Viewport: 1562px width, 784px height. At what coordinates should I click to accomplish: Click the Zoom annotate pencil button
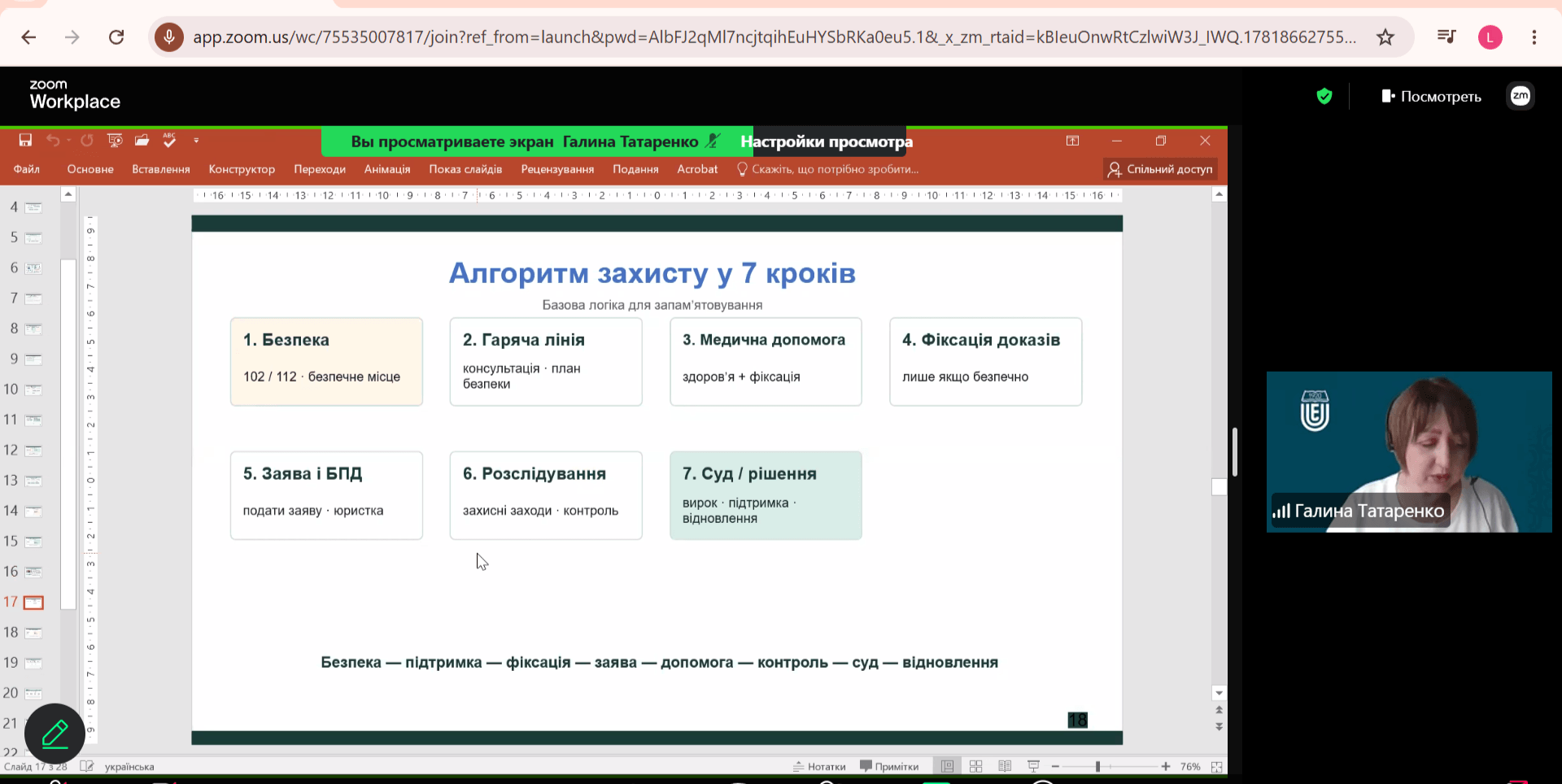55,734
